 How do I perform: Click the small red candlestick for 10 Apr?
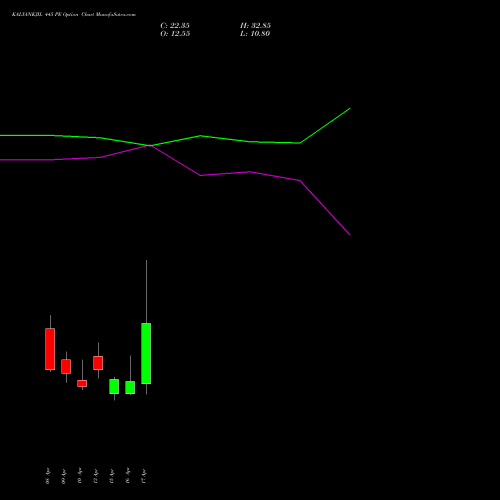click(82, 383)
